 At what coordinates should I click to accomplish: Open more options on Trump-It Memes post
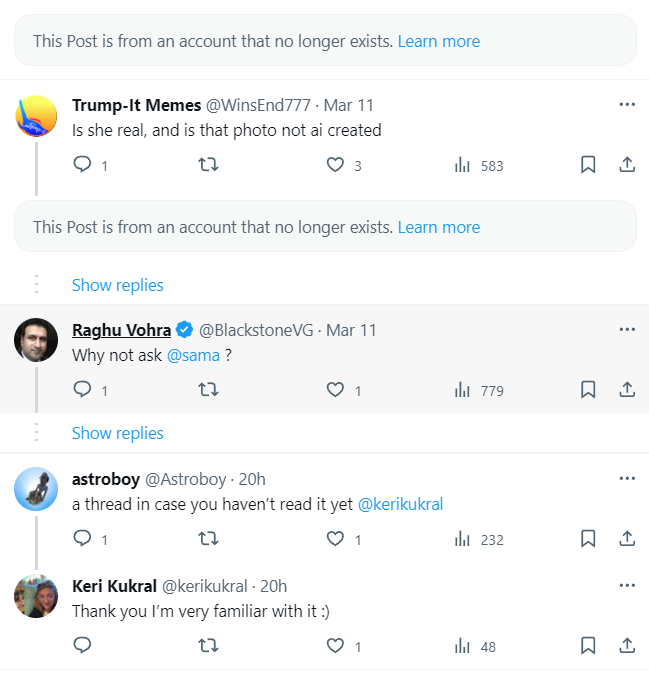click(627, 105)
